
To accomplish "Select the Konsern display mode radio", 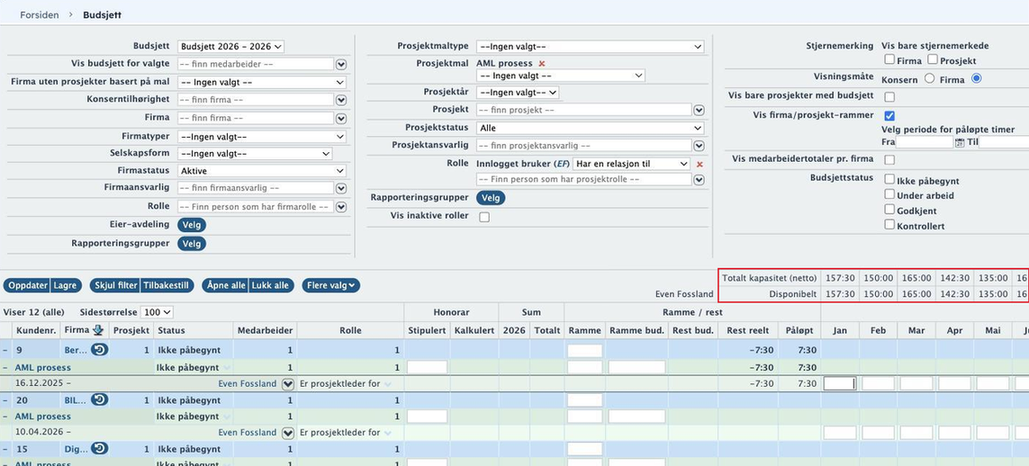I will (x=929, y=79).
